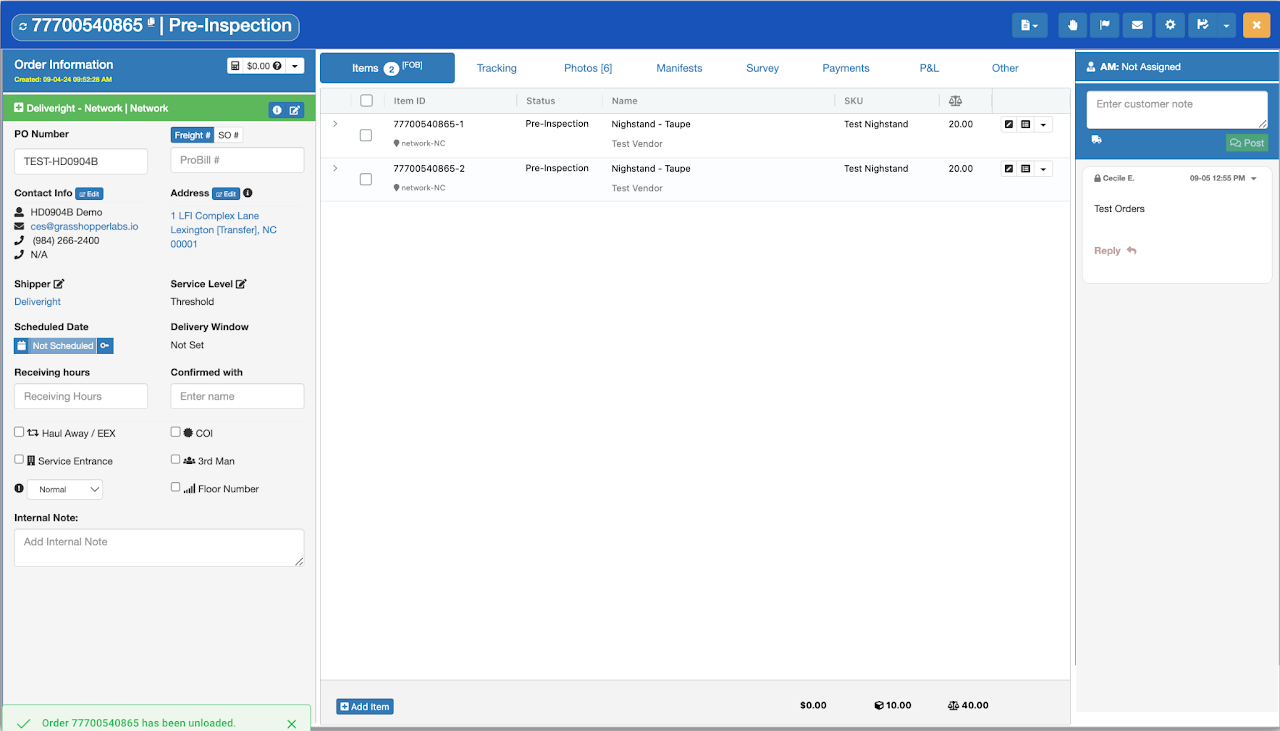This screenshot has height=731, width=1280.
Task: Open the Normal priority dropdown
Action: pyautogui.click(x=65, y=490)
